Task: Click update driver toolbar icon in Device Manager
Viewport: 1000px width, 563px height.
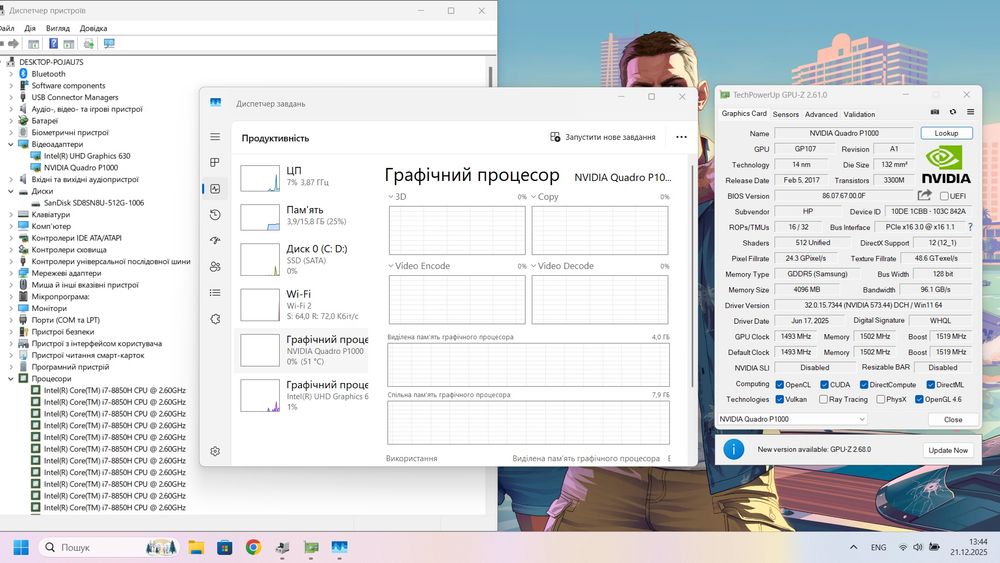Action: click(89, 43)
